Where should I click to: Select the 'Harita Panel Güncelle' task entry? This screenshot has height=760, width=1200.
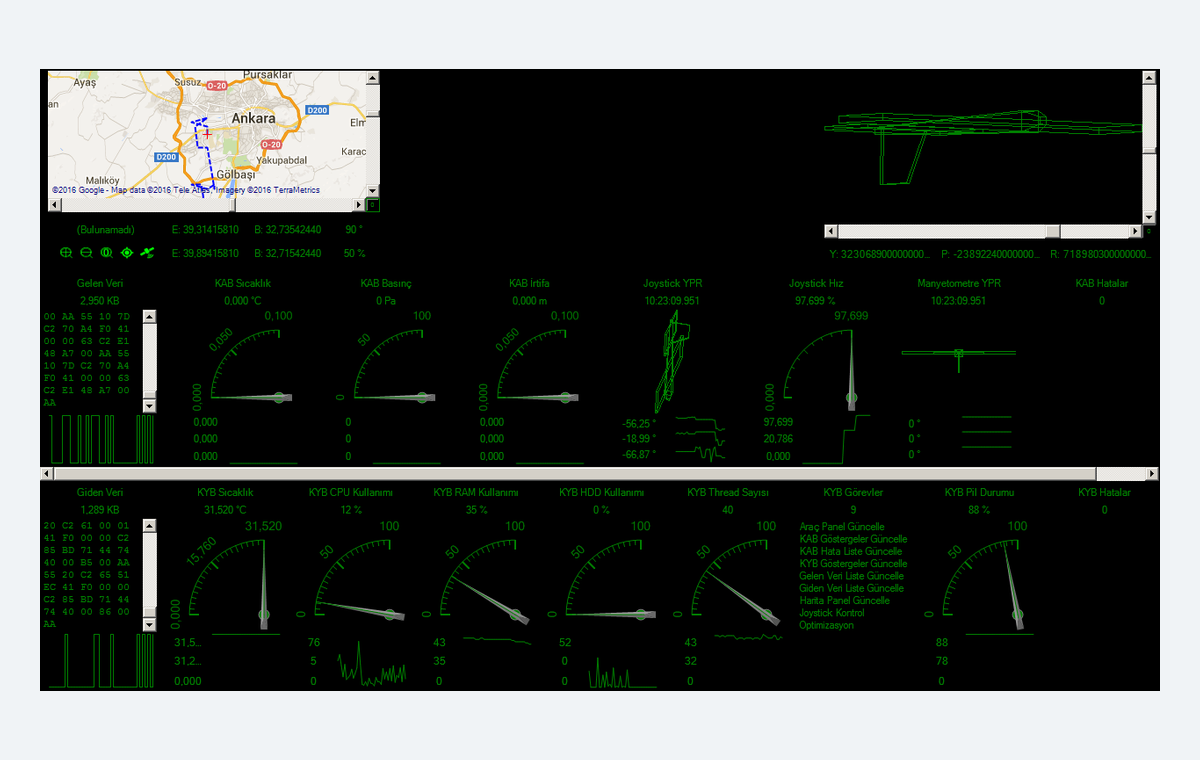[x=845, y=600]
